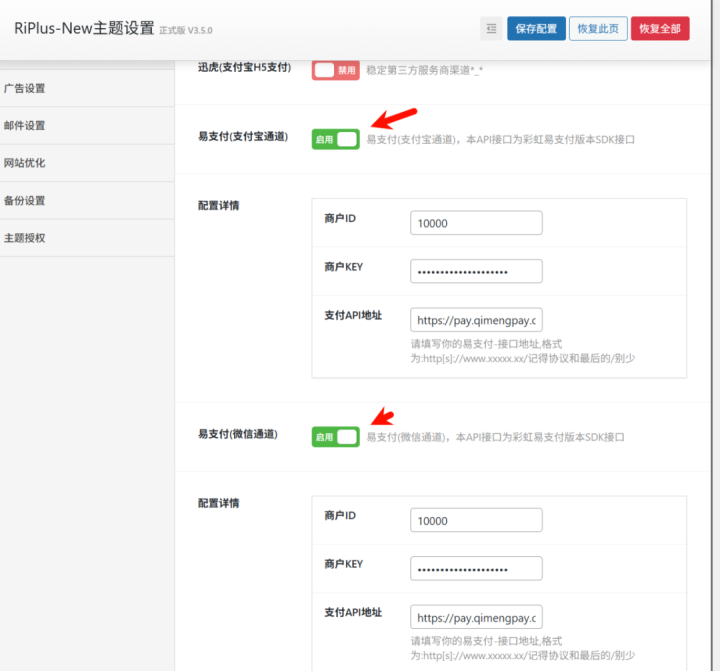Focus 商户ID field under 支付宝通道
This screenshot has height=671, width=720.
pos(476,223)
